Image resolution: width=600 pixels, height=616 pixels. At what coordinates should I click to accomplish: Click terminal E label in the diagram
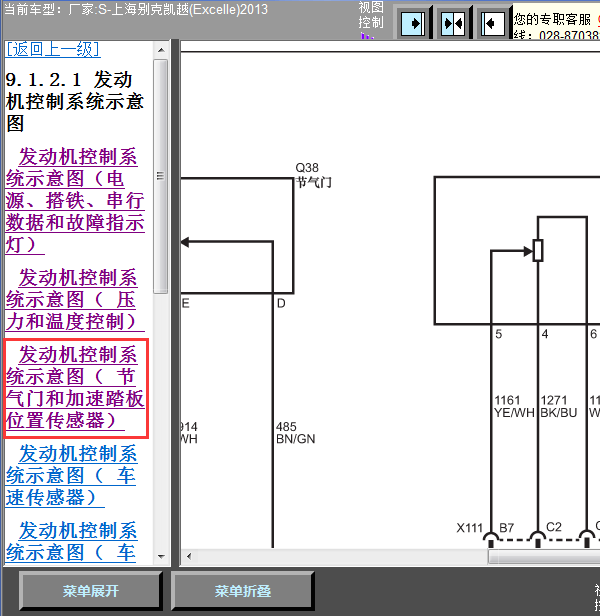pos(185,303)
